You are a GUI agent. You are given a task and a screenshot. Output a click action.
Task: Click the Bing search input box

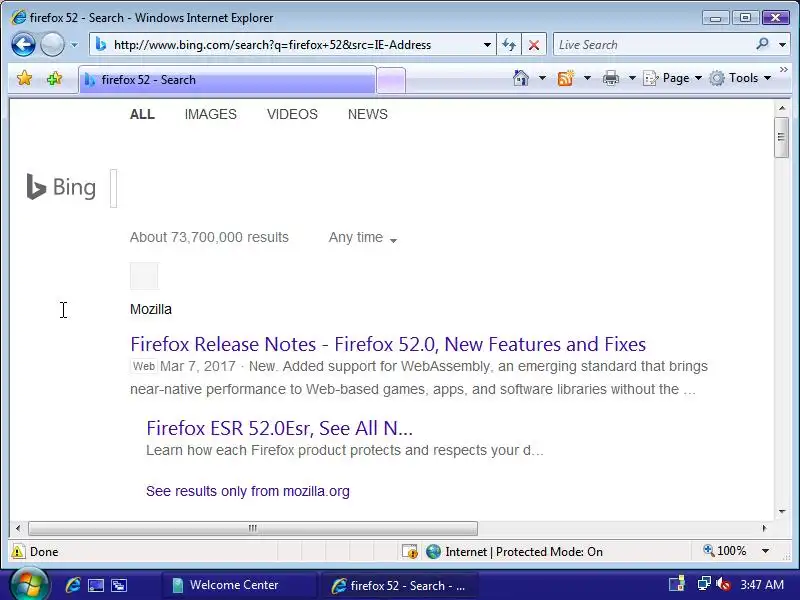[114, 188]
